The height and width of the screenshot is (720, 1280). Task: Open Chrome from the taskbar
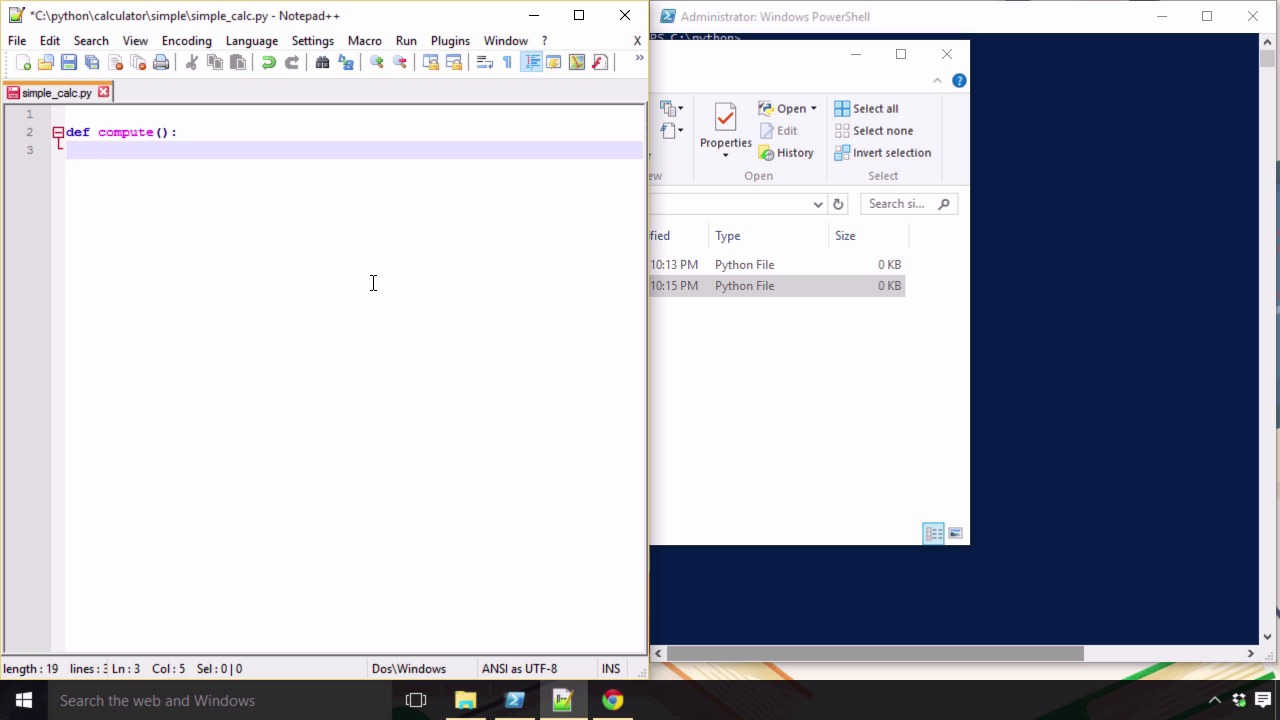coord(612,700)
